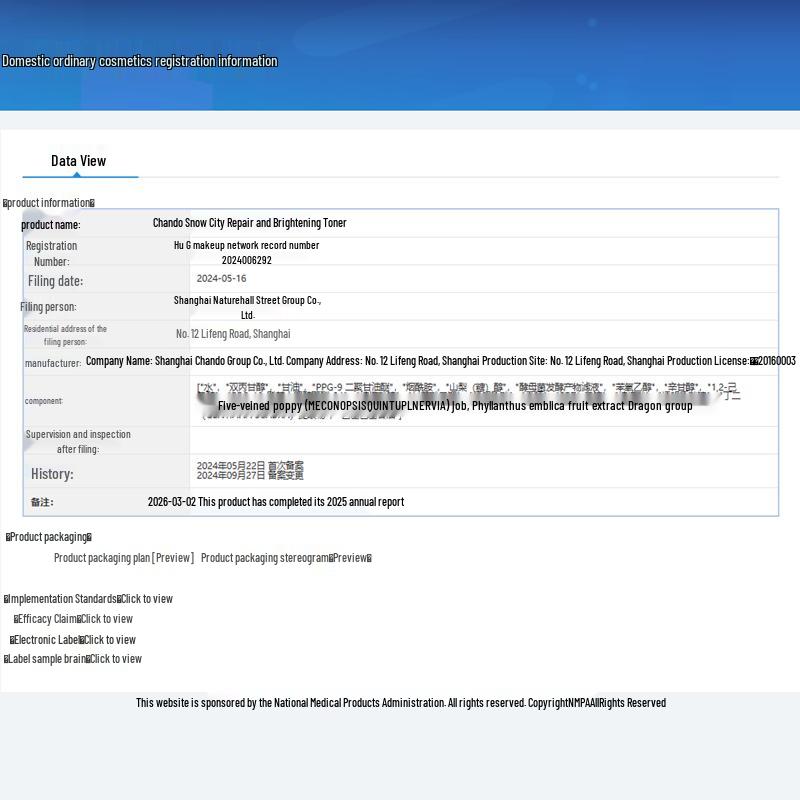This screenshot has width=800, height=800.
Task: Open Efficacy Claim Click to view link
Action: click(106, 619)
